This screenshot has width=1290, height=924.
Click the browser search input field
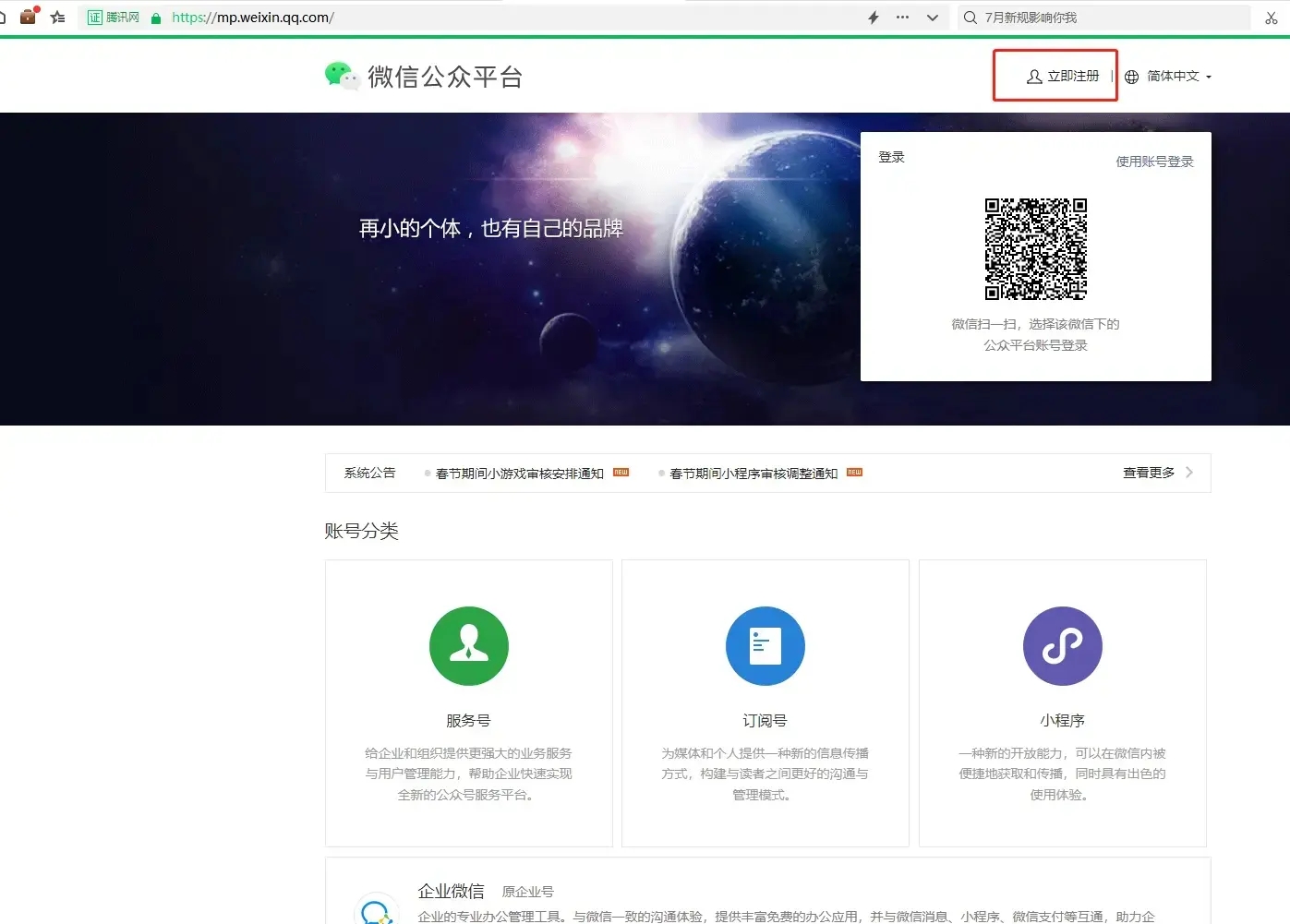pos(1108,18)
